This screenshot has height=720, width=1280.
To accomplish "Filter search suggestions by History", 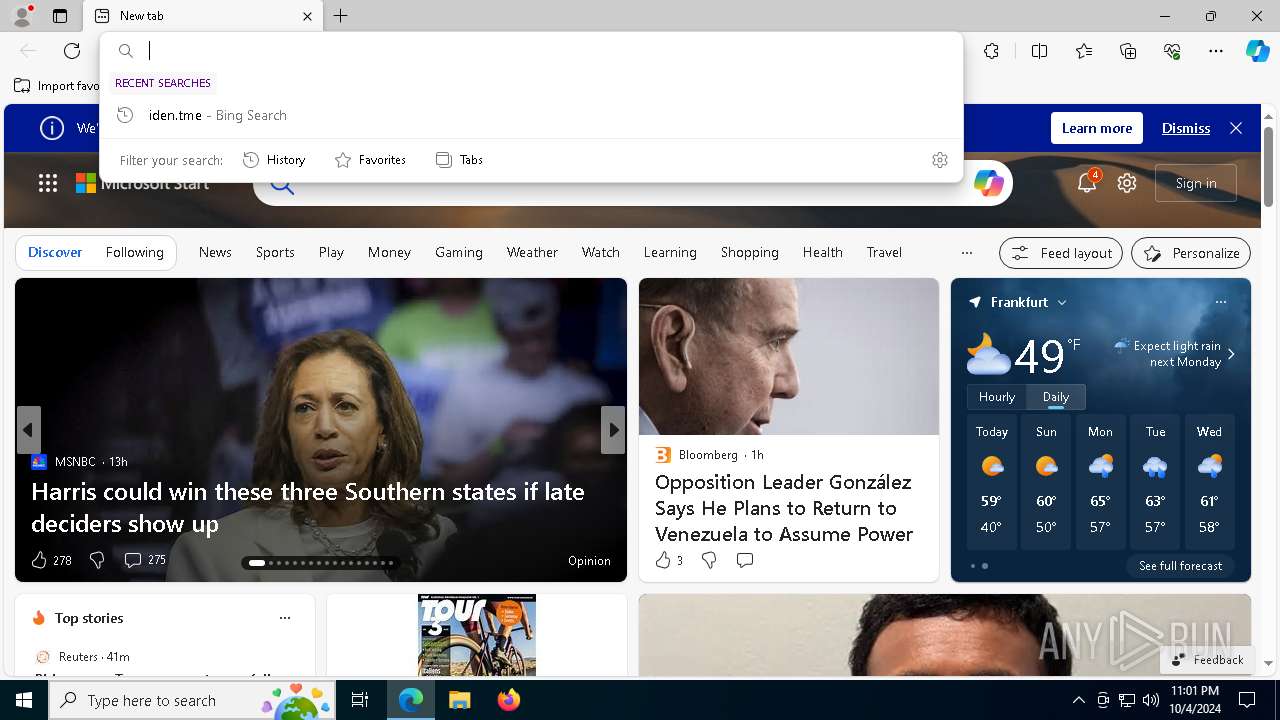I will click(274, 160).
